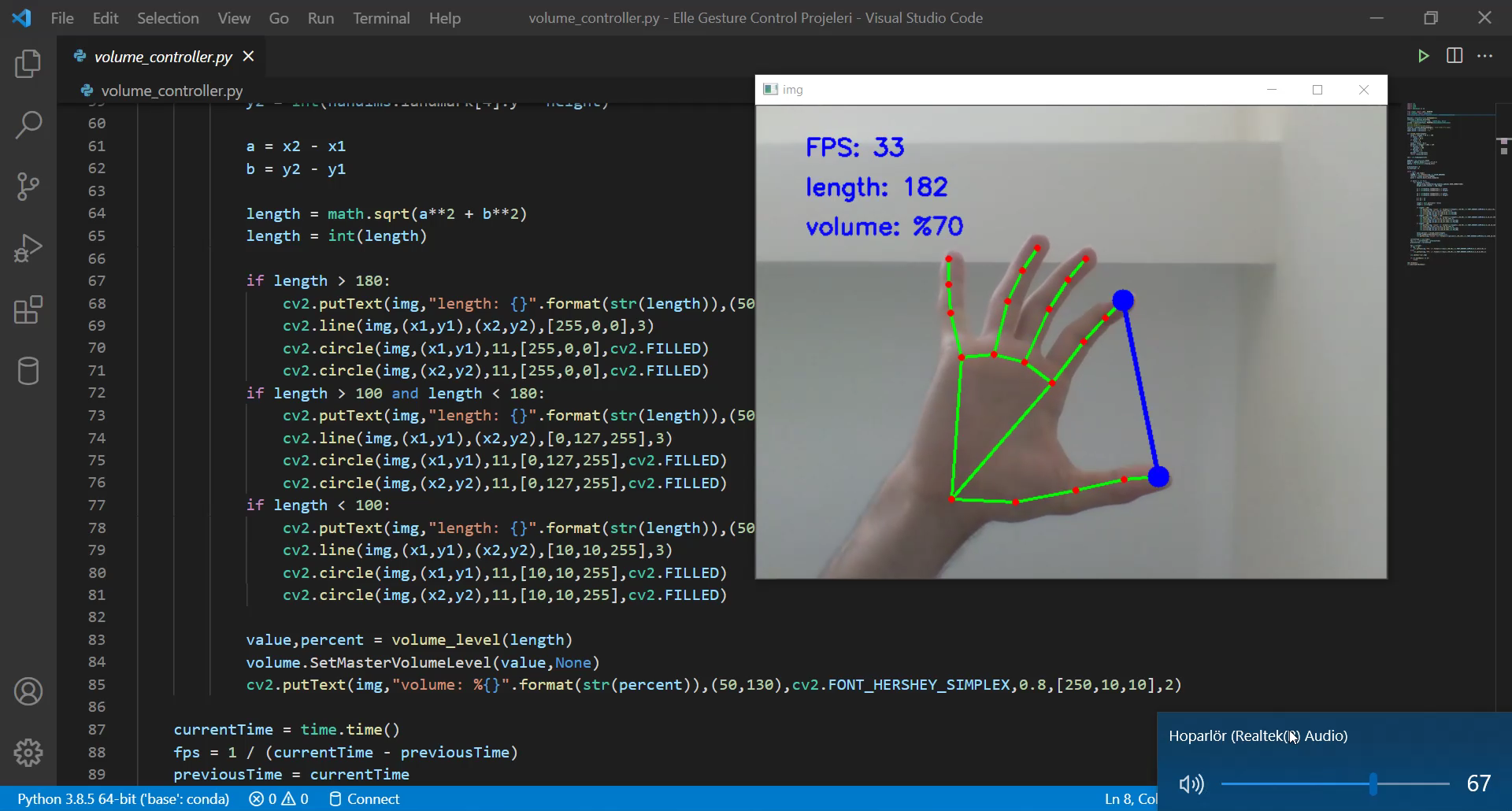Image resolution: width=1512 pixels, height=811 pixels.
Task: Open the More Actions ellipsis menu
Action: (x=1484, y=56)
